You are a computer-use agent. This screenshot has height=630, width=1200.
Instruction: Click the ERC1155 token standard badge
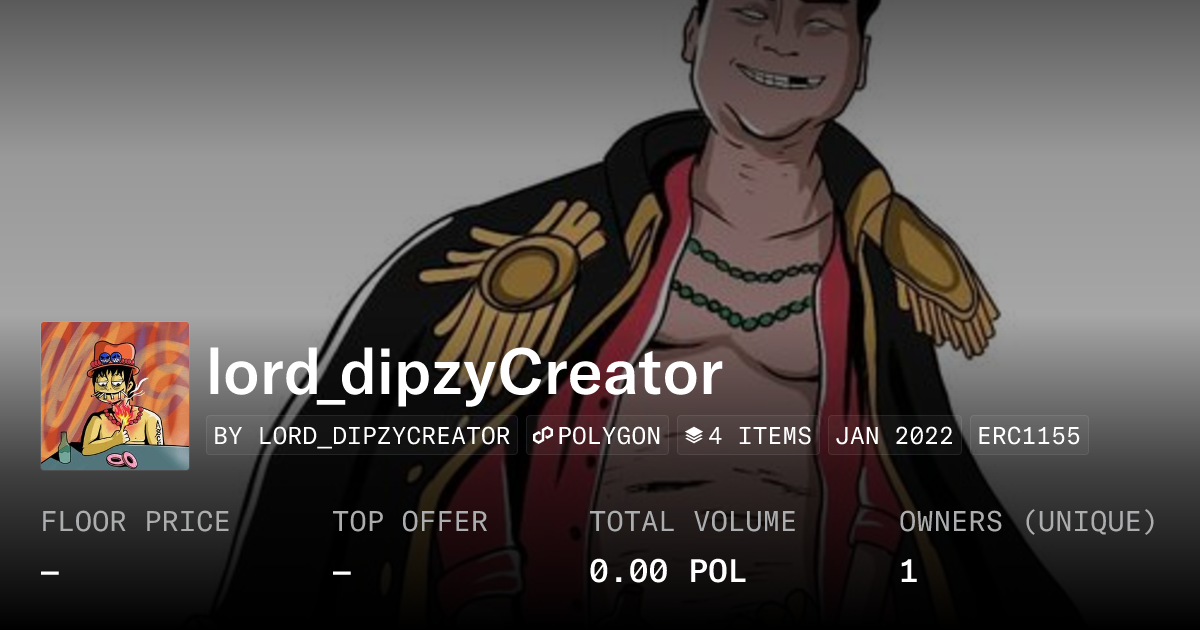coord(1029,436)
